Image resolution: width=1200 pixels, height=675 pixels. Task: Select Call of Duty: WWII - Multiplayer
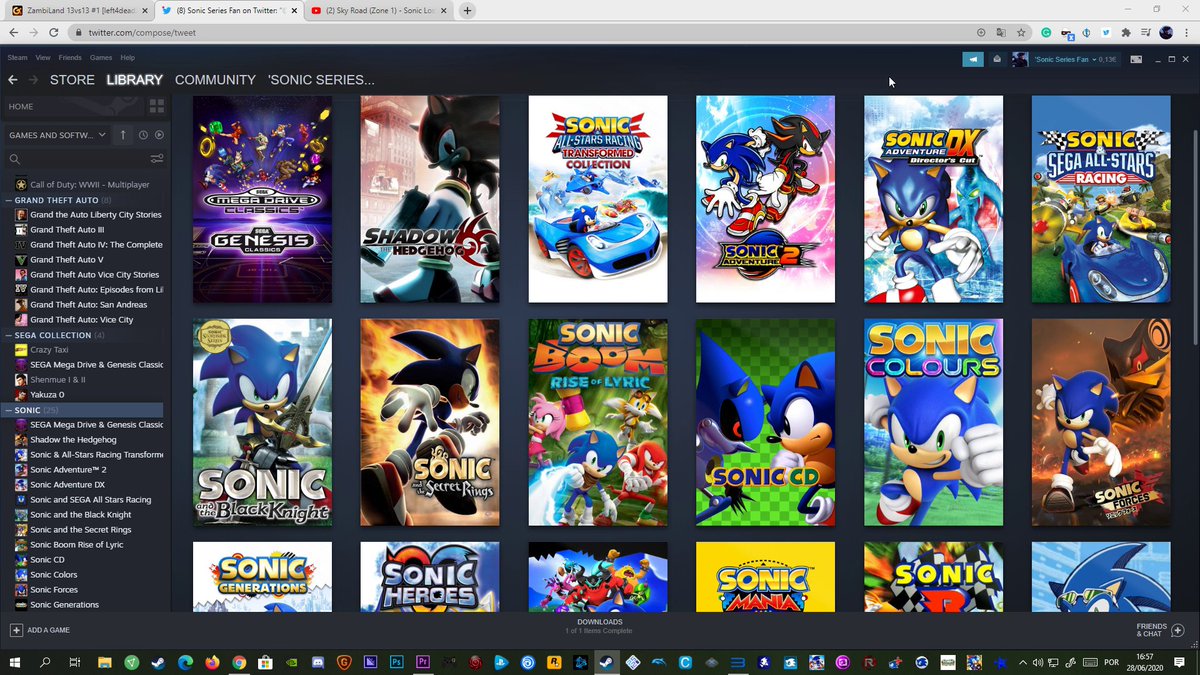tap(89, 185)
